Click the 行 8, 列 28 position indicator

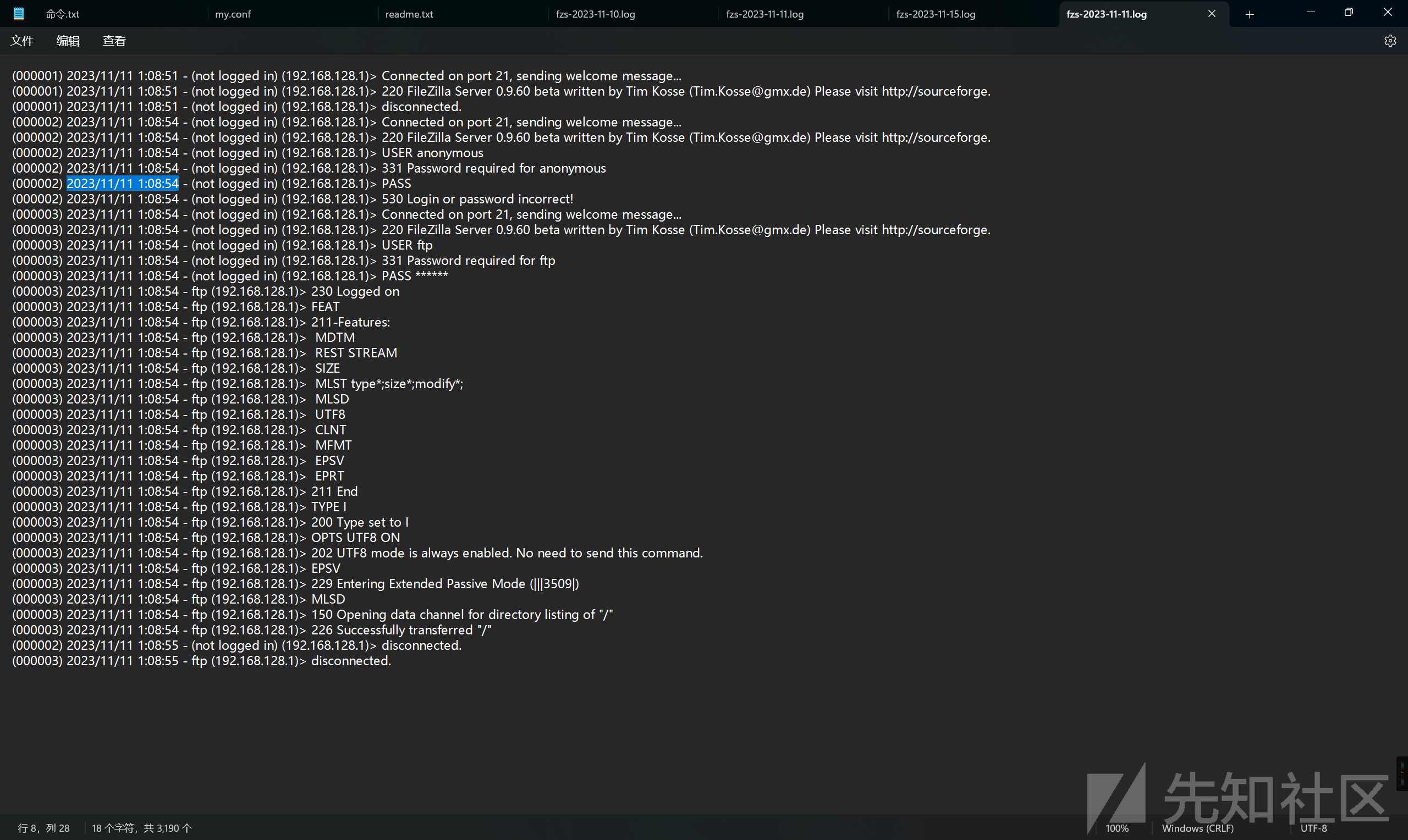tap(43, 828)
